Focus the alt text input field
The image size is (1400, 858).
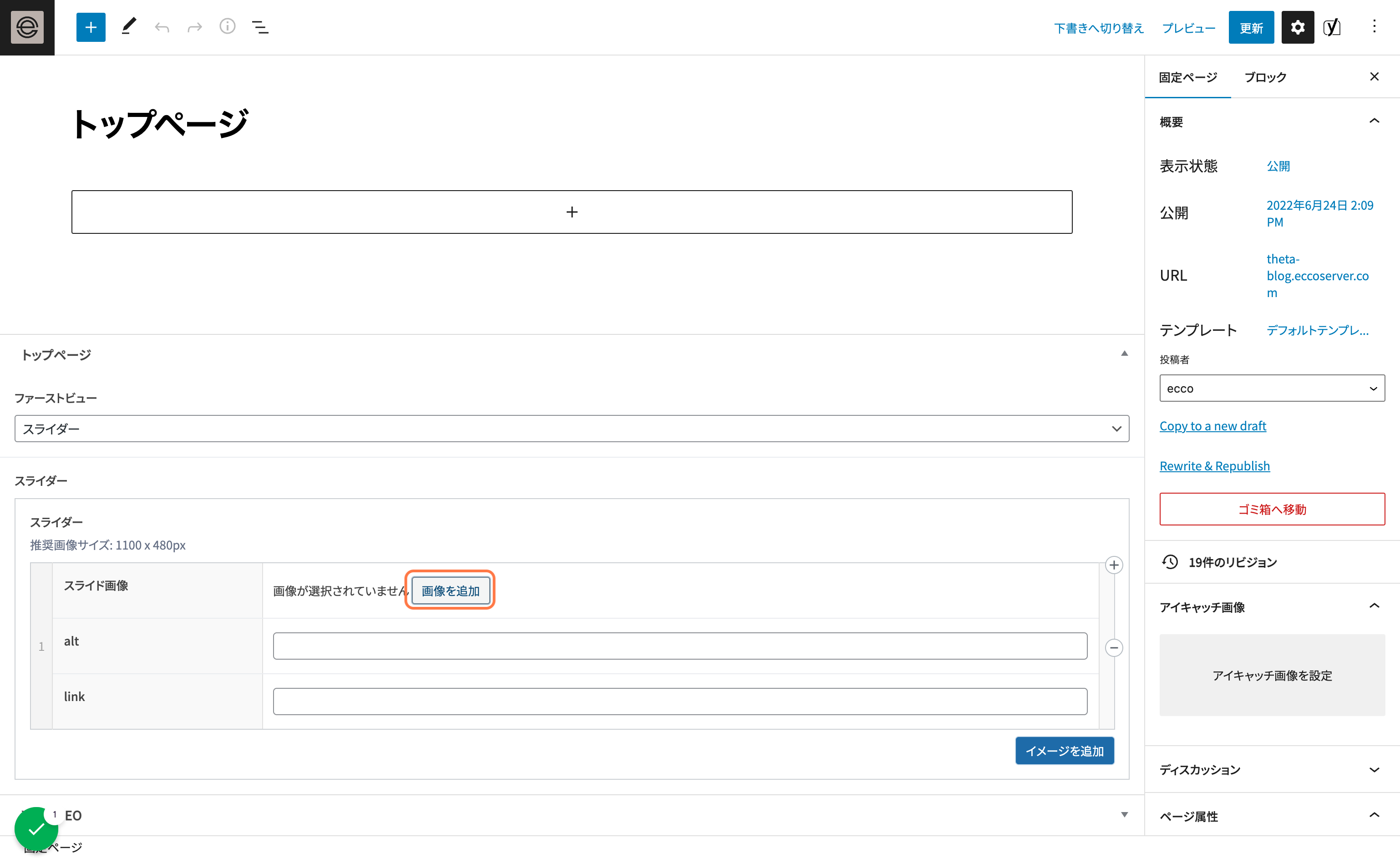tap(680, 646)
